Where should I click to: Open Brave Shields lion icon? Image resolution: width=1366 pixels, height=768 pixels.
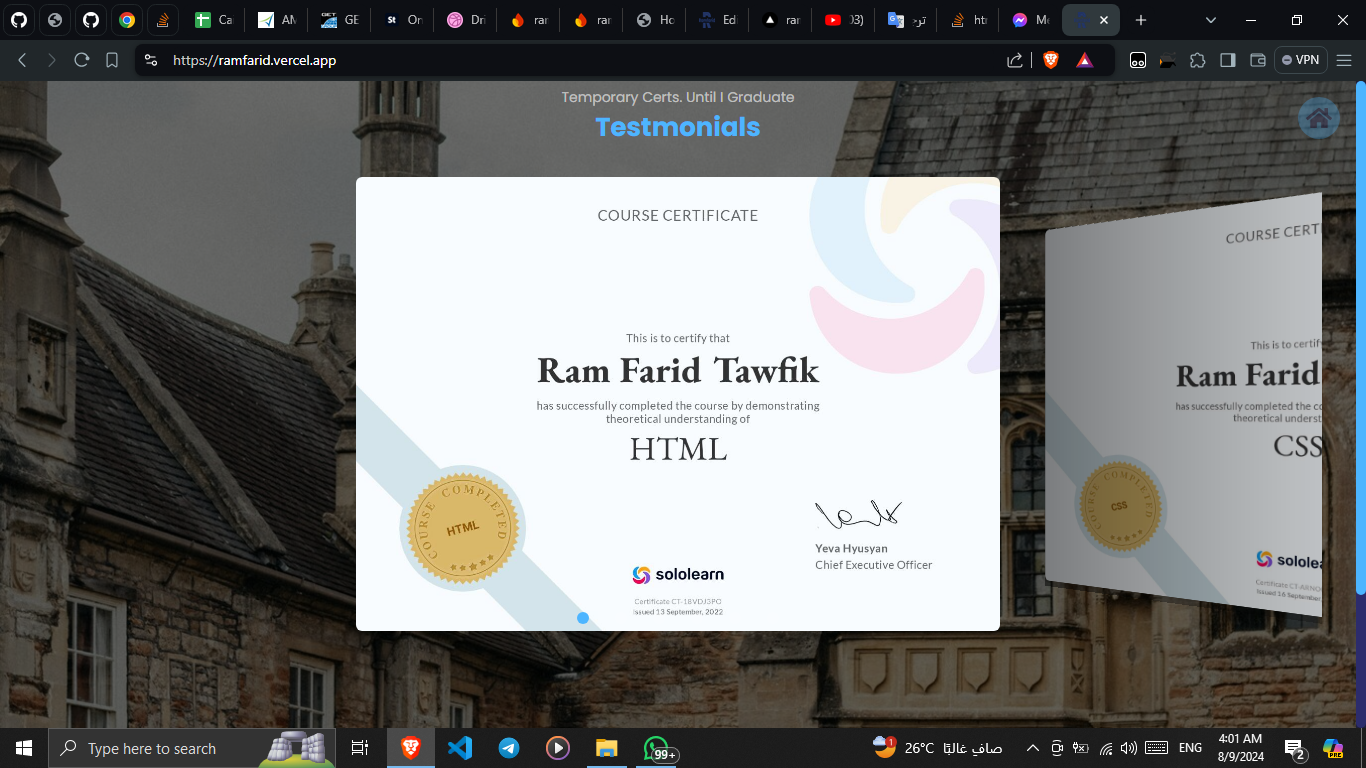tap(1050, 60)
